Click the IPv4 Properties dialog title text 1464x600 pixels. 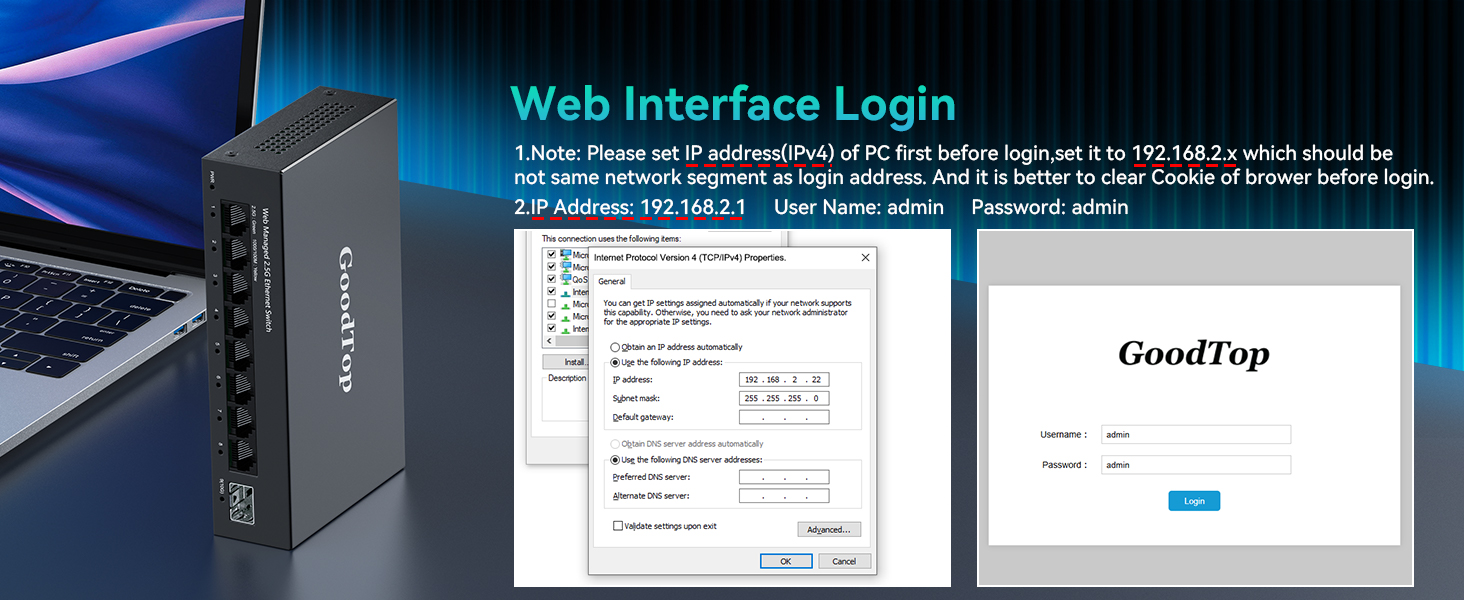coord(690,258)
